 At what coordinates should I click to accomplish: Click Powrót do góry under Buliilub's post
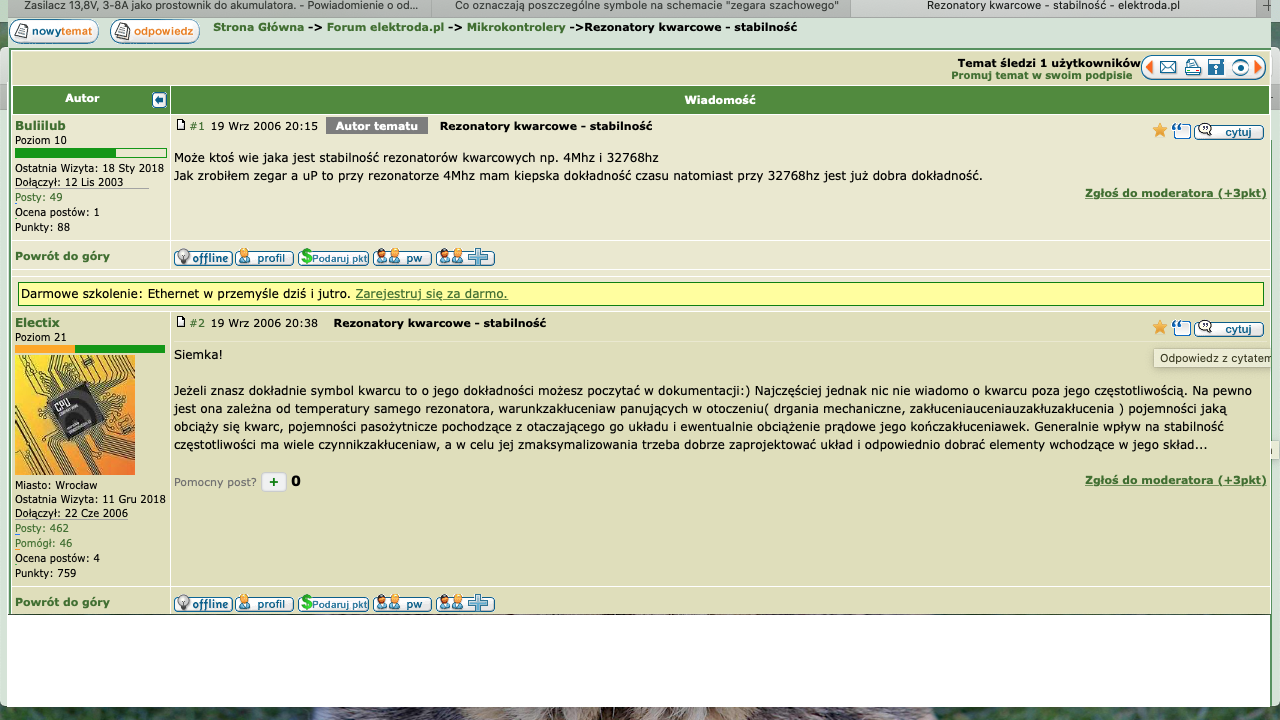pos(62,256)
